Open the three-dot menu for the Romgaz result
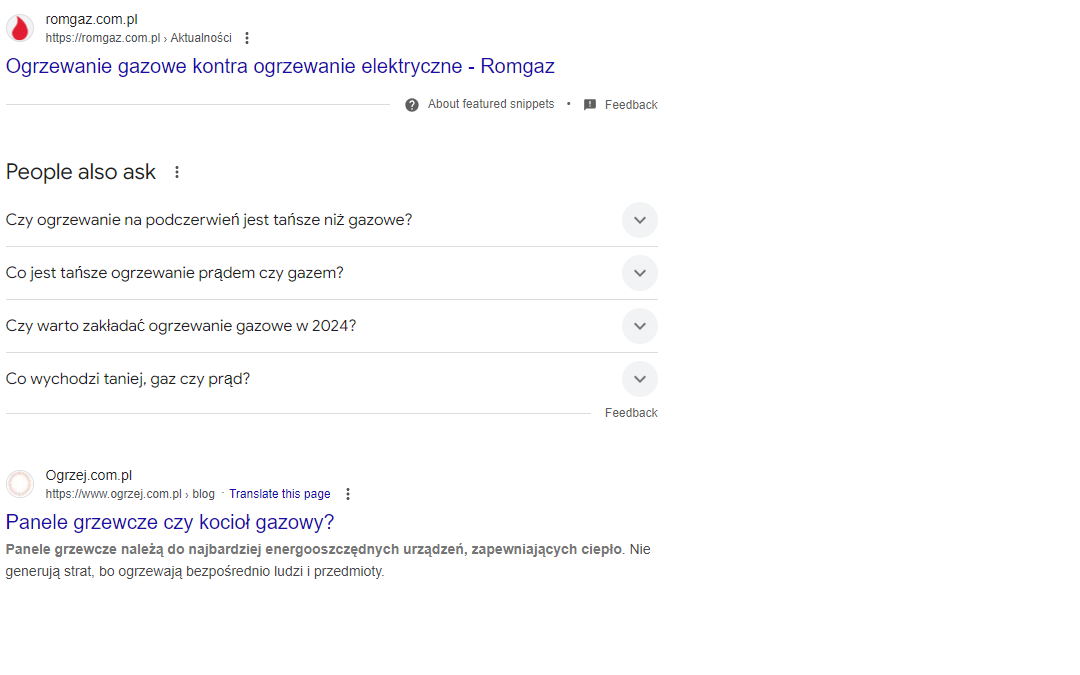The width and height of the screenshot is (1080, 675). pos(246,37)
